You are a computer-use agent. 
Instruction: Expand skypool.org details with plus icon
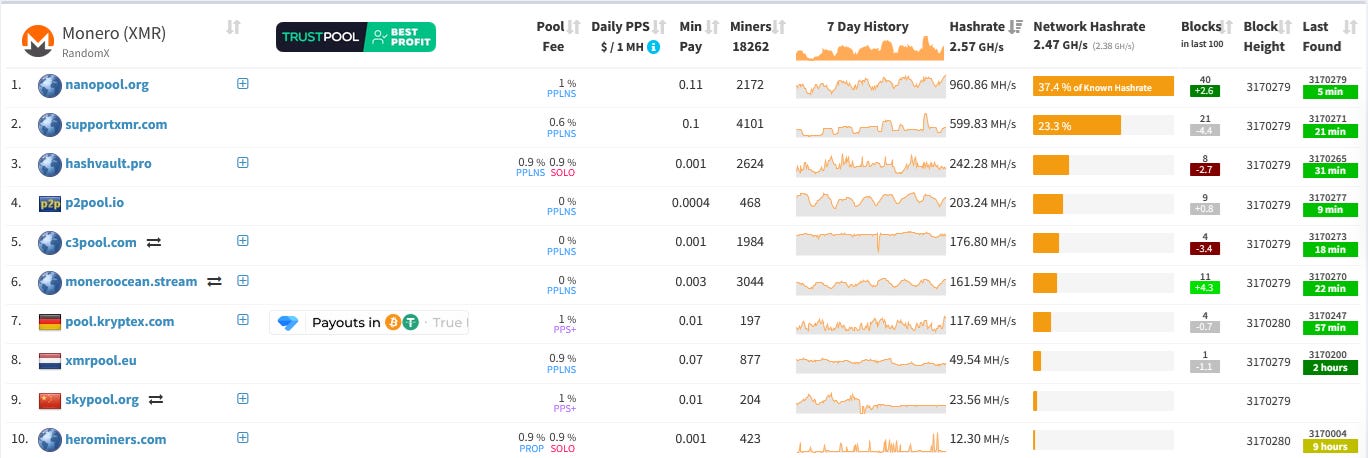tap(242, 398)
